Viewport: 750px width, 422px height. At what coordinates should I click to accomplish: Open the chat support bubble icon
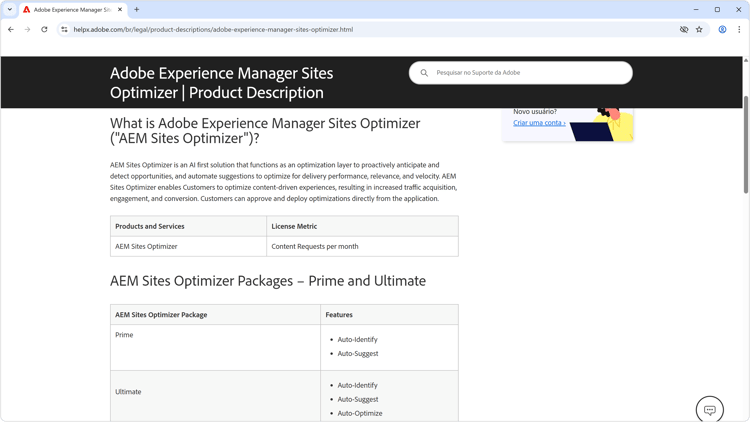pos(710,410)
